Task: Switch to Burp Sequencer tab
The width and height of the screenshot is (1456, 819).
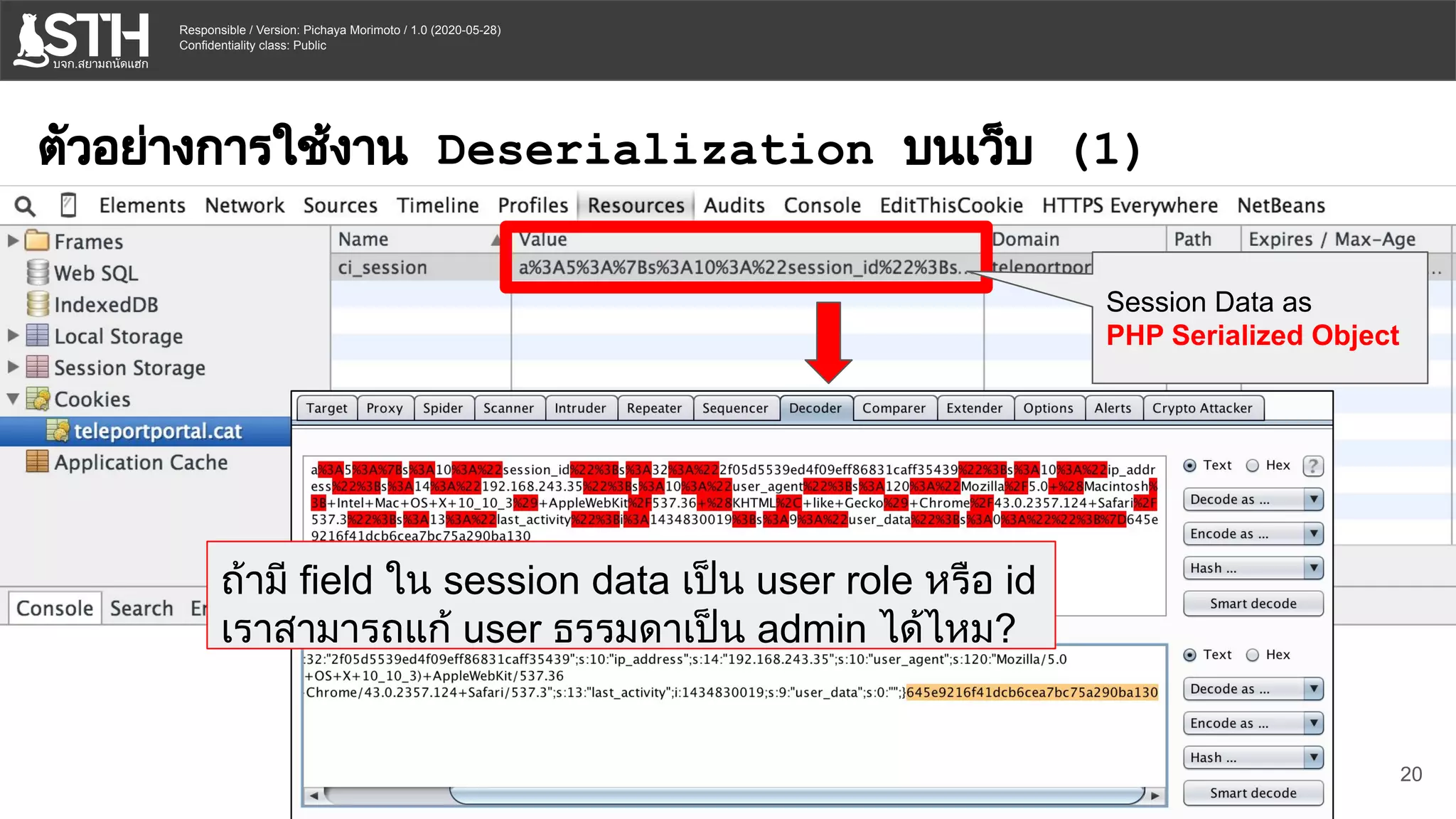Action: (x=735, y=408)
